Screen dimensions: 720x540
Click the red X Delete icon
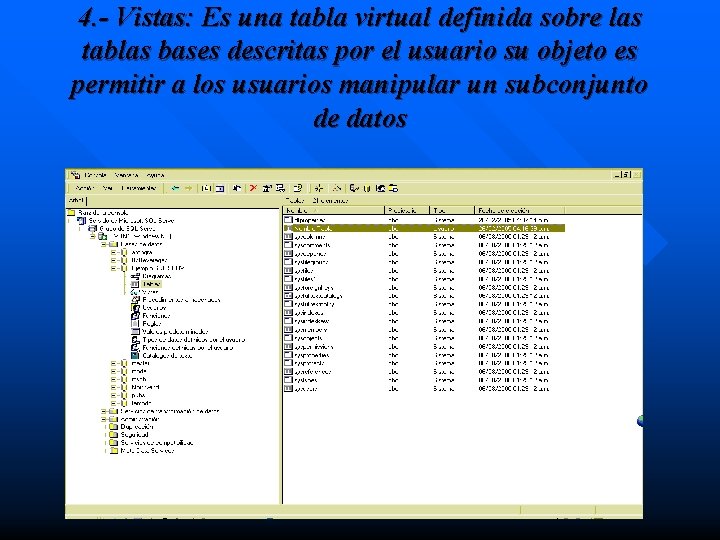pos(253,188)
